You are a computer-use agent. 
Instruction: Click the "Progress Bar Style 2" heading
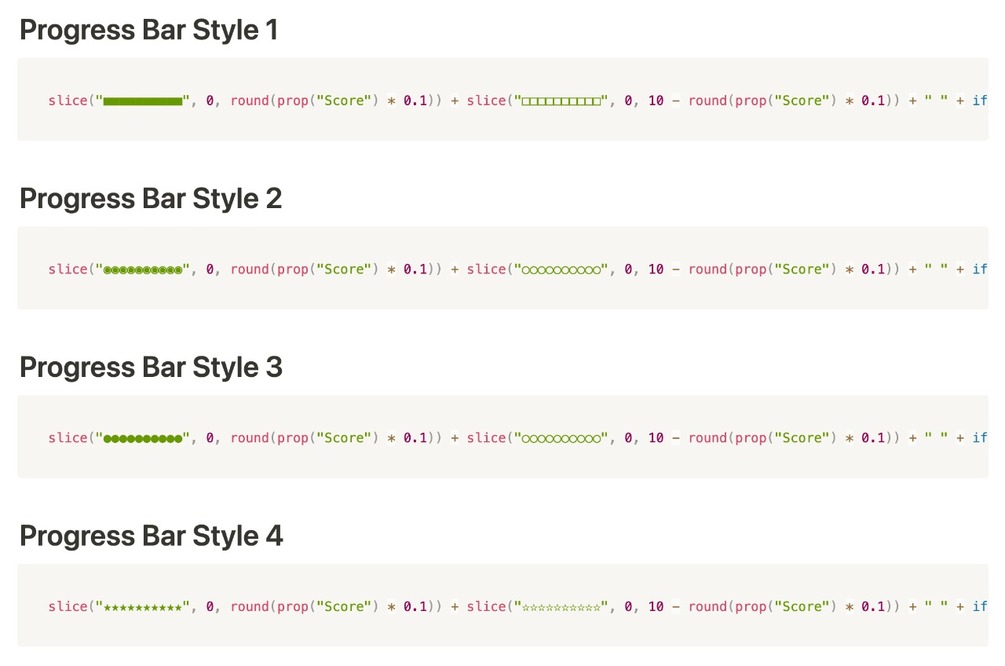pos(151,199)
